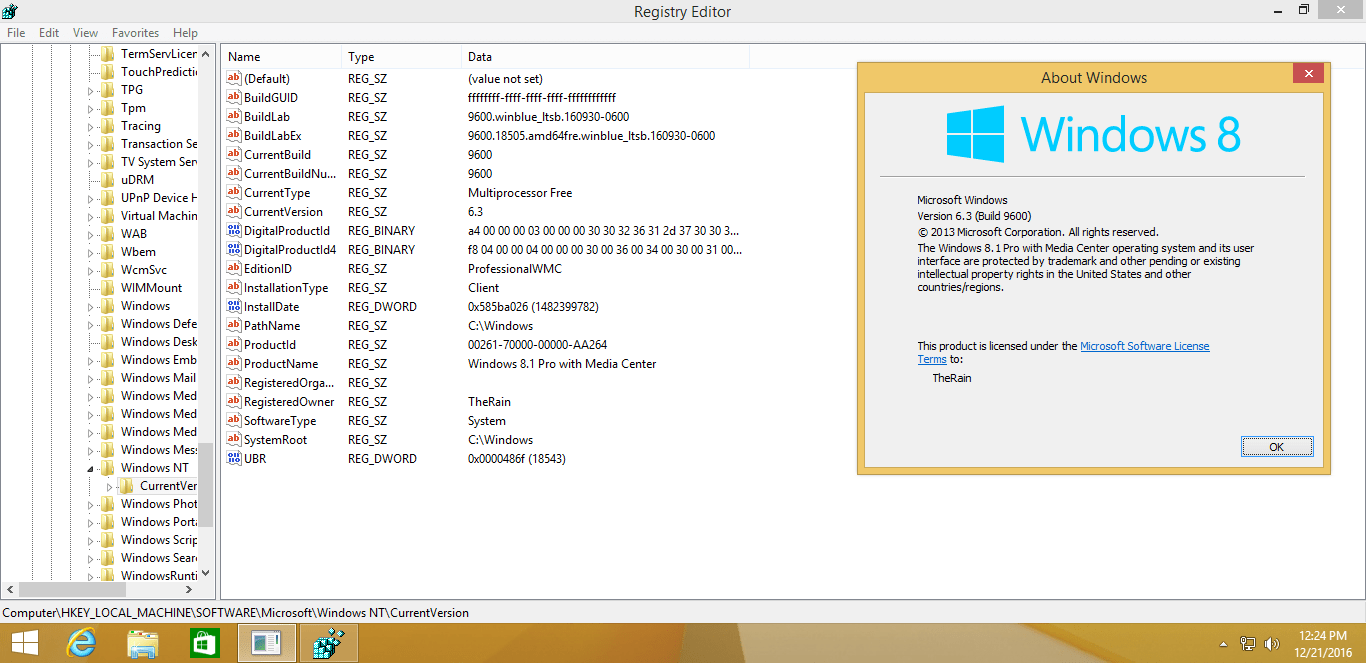Click tree pane vertical scrollbar down arrow
Viewport: 1366px width, 663px height.
[x=206, y=573]
